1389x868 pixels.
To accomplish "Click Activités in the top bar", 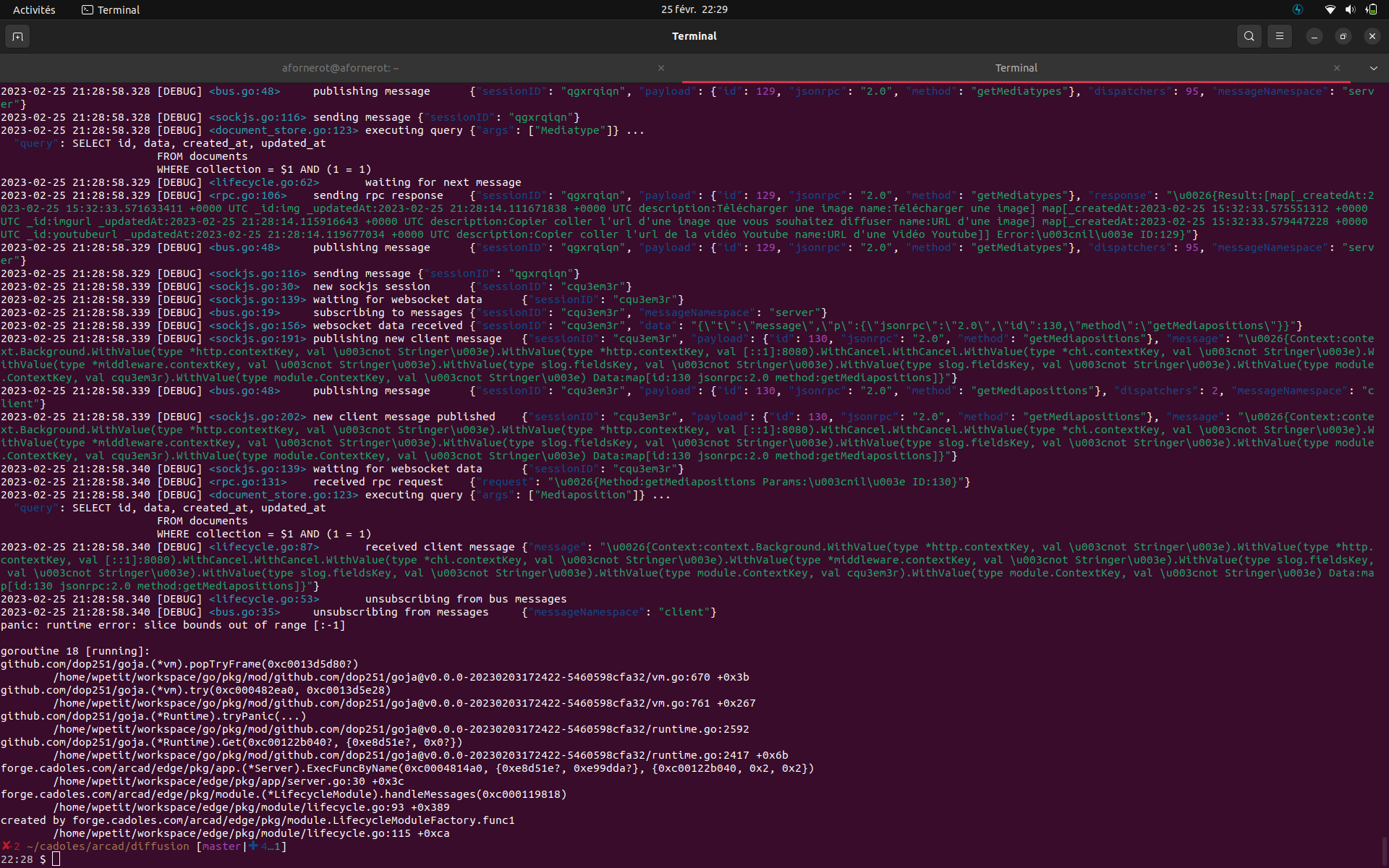I will 34,9.
